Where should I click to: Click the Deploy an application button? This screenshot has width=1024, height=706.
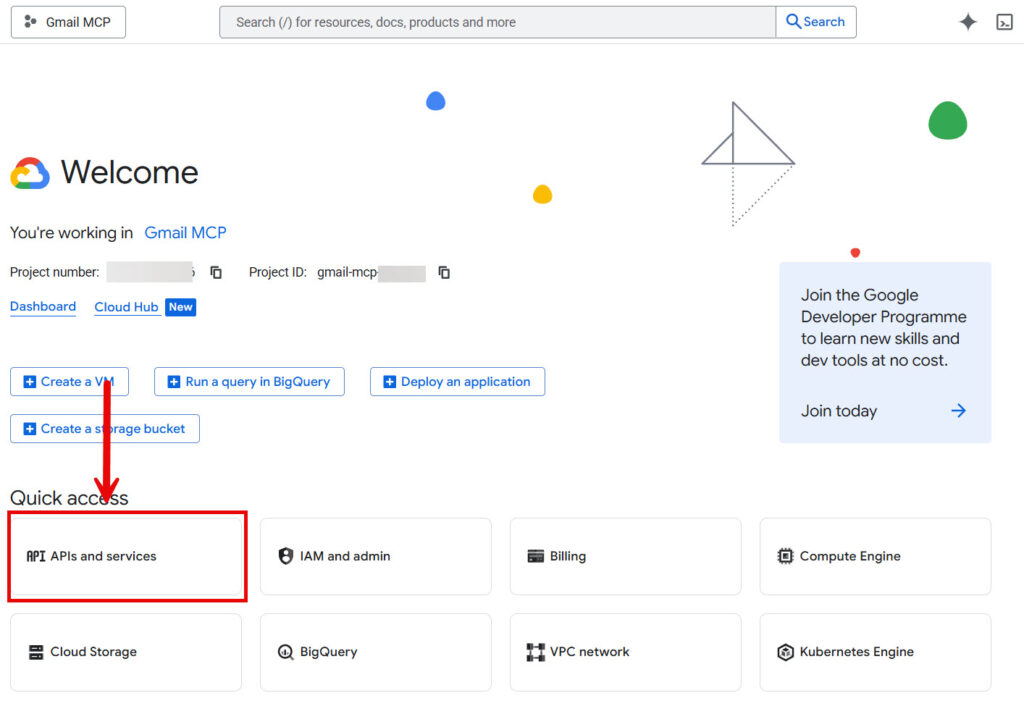pos(457,381)
